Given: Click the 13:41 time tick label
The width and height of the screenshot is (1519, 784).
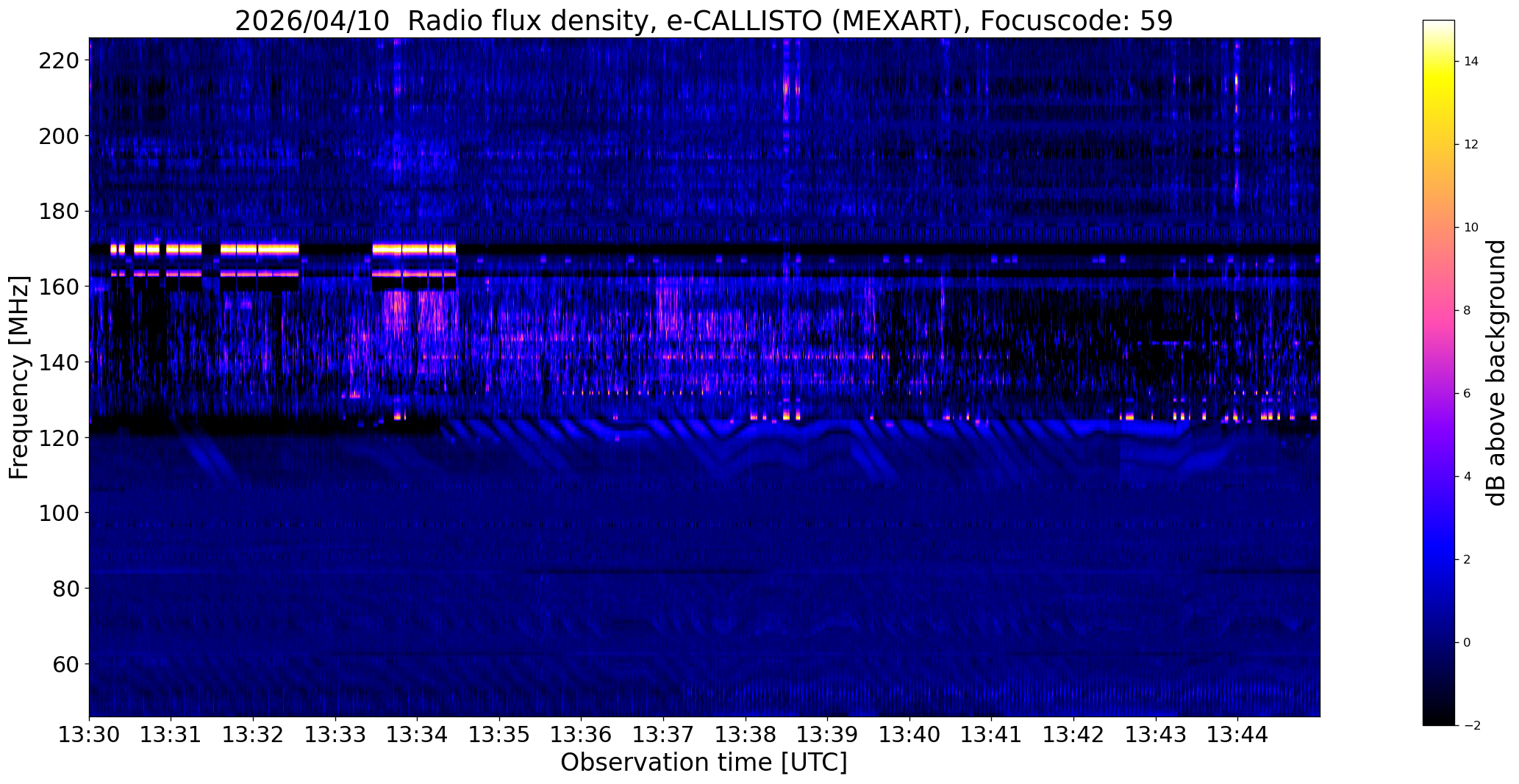Looking at the screenshot, I should click(992, 734).
